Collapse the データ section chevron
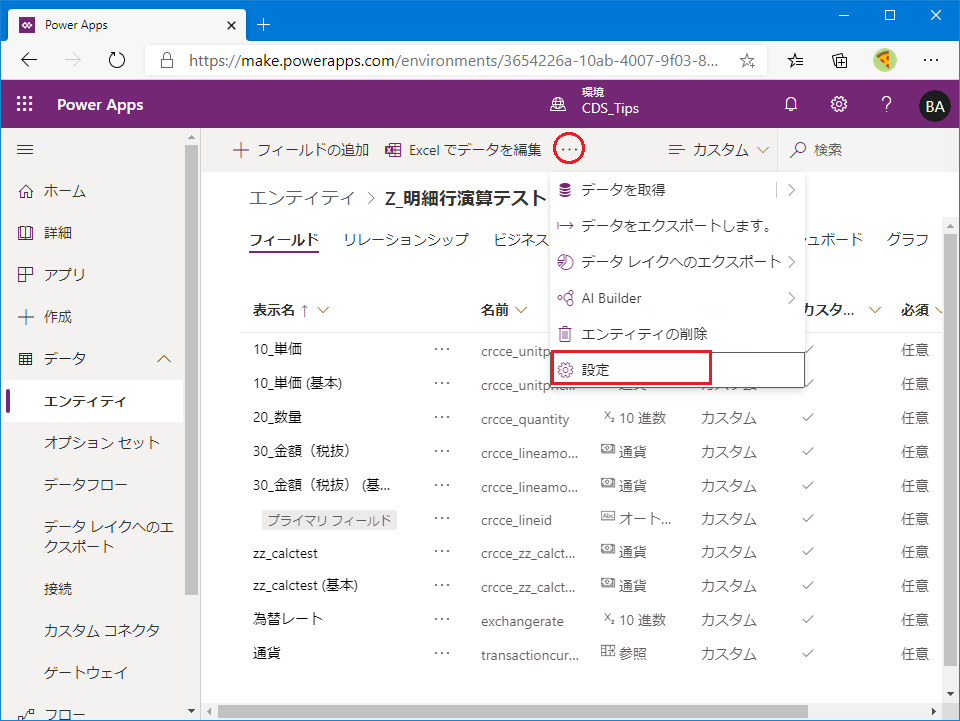The height and width of the screenshot is (721, 960). coord(164,359)
